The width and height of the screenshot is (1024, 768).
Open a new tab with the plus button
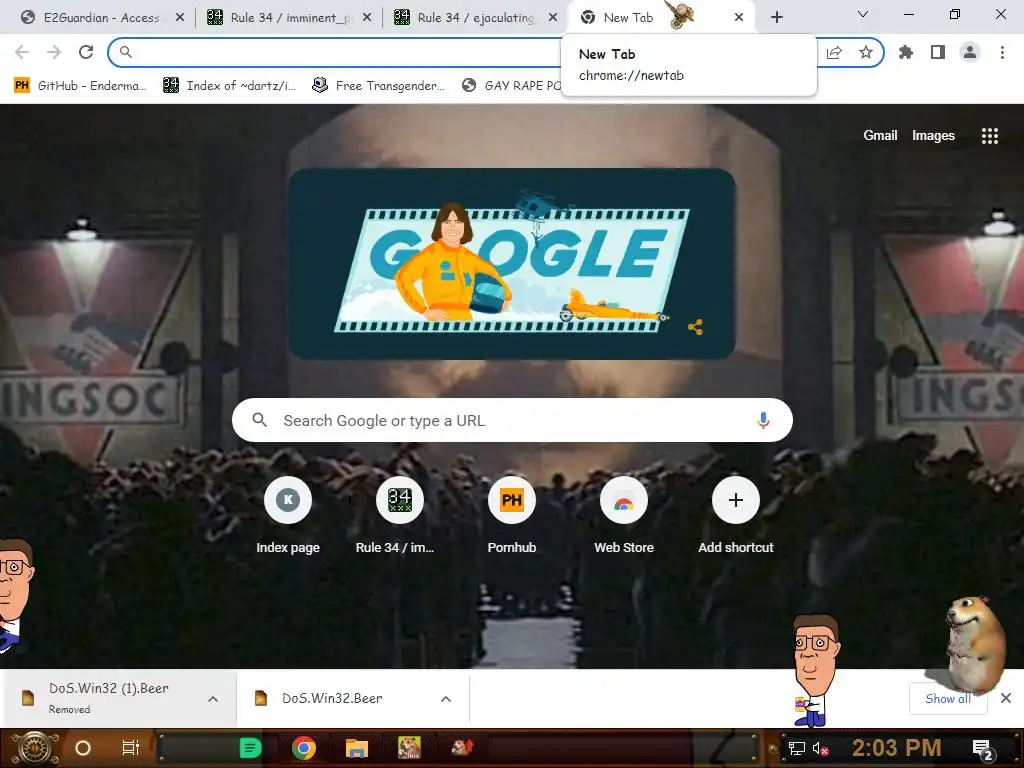coord(776,17)
